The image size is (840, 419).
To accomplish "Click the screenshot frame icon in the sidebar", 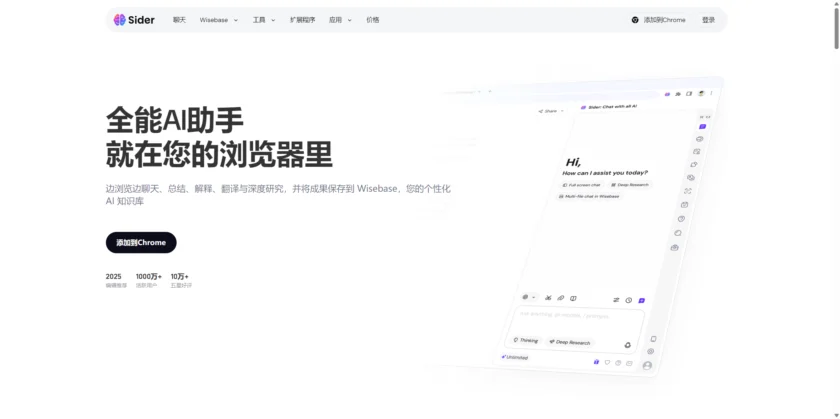I will [x=688, y=191].
